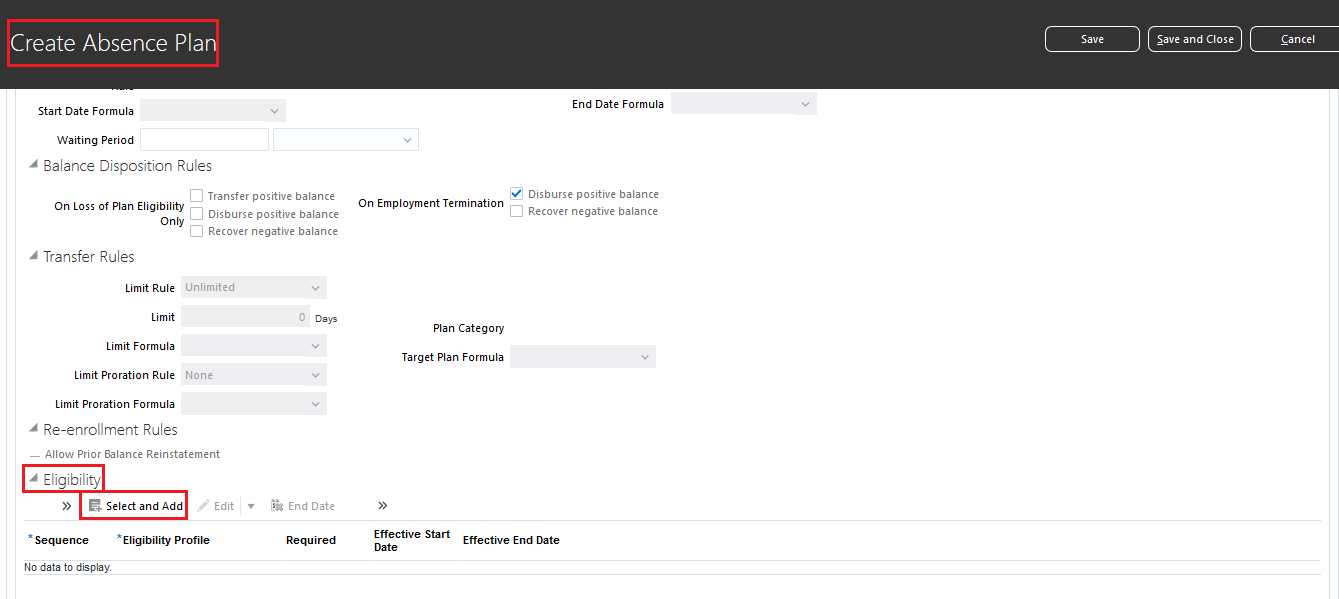1339x599 pixels.
Task: Click the Save button
Action: pos(1091,39)
